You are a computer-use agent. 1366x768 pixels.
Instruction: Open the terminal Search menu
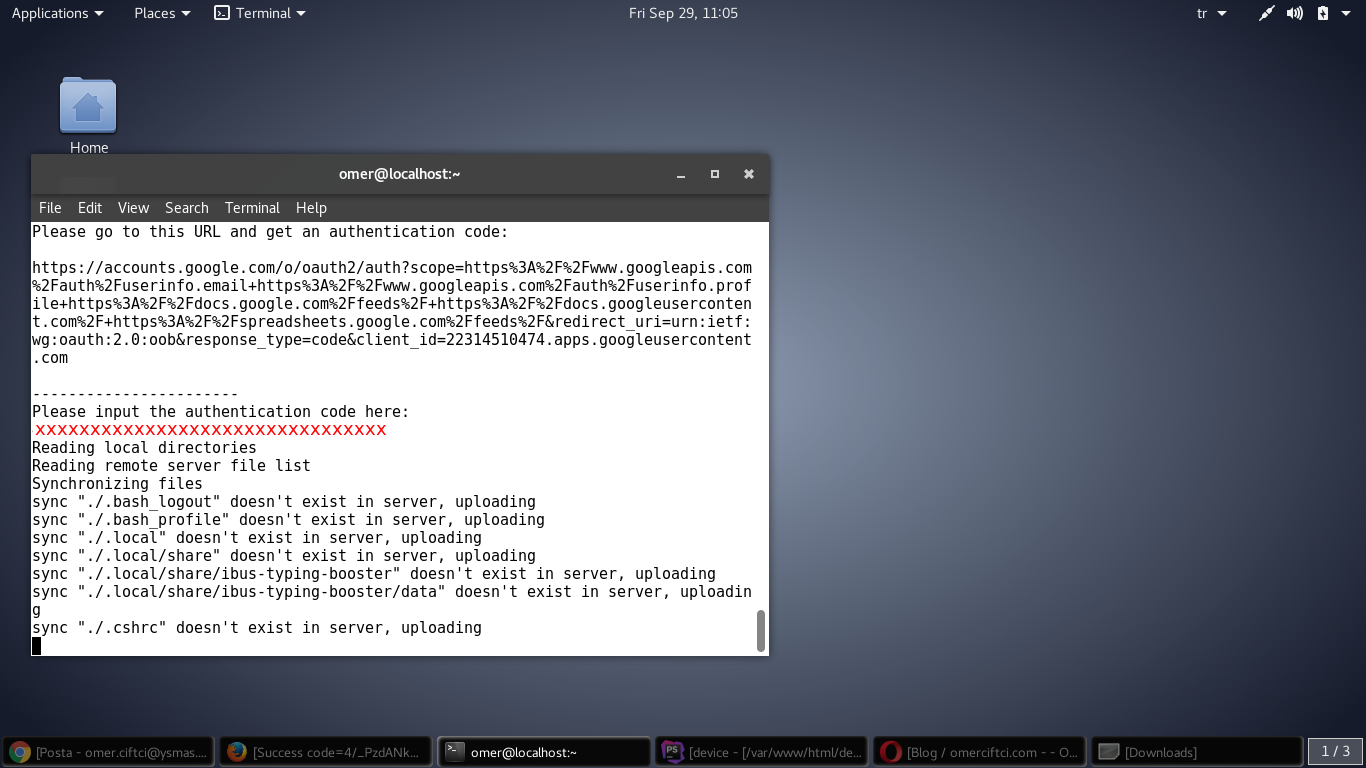187,208
